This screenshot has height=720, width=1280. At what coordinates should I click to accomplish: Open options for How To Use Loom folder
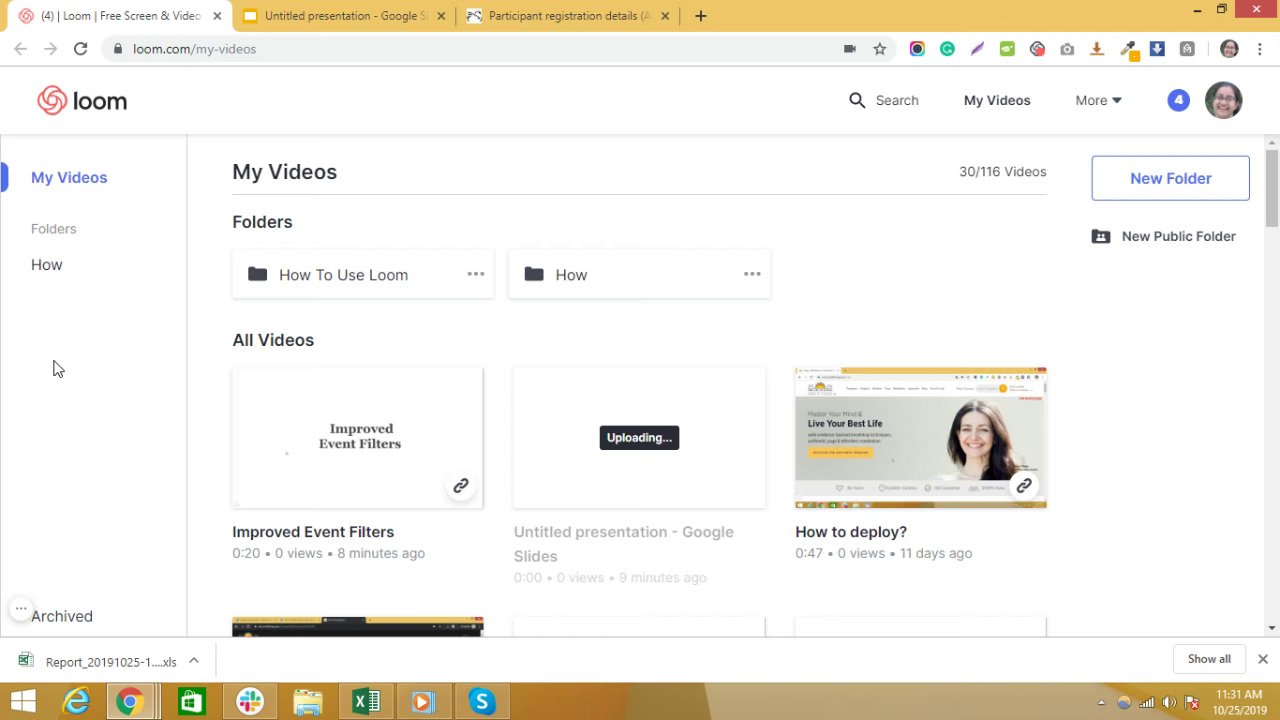pos(475,274)
